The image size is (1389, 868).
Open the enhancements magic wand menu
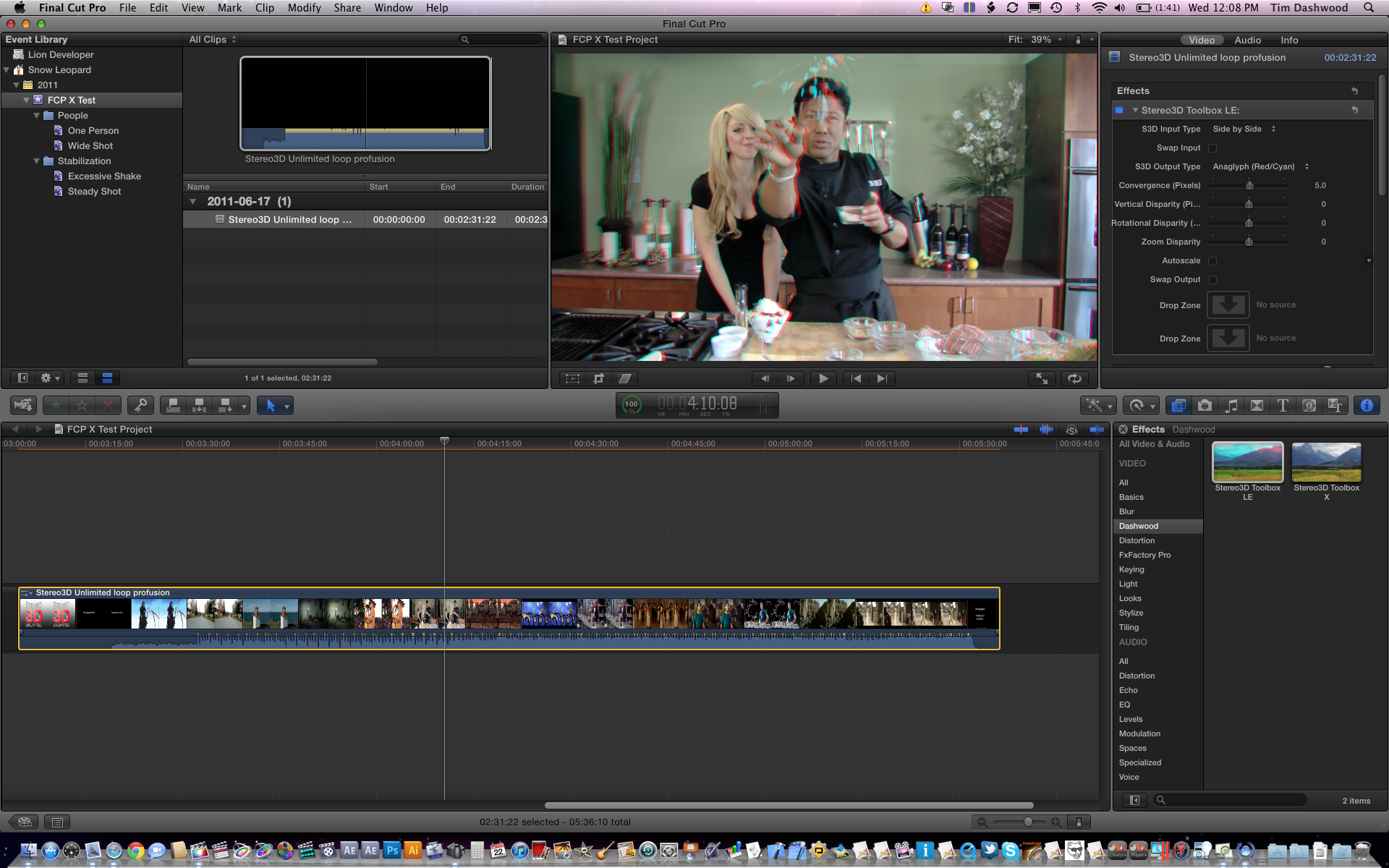coord(1098,406)
